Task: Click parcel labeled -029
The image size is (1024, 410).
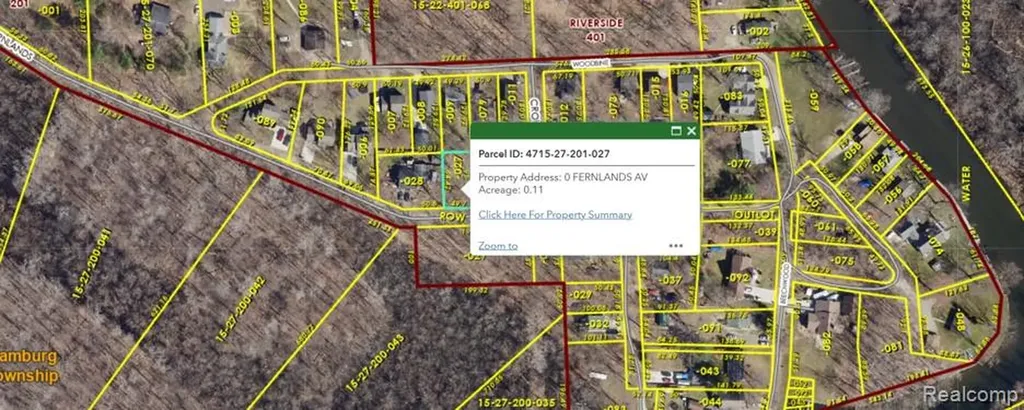Action: pos(581,295)
